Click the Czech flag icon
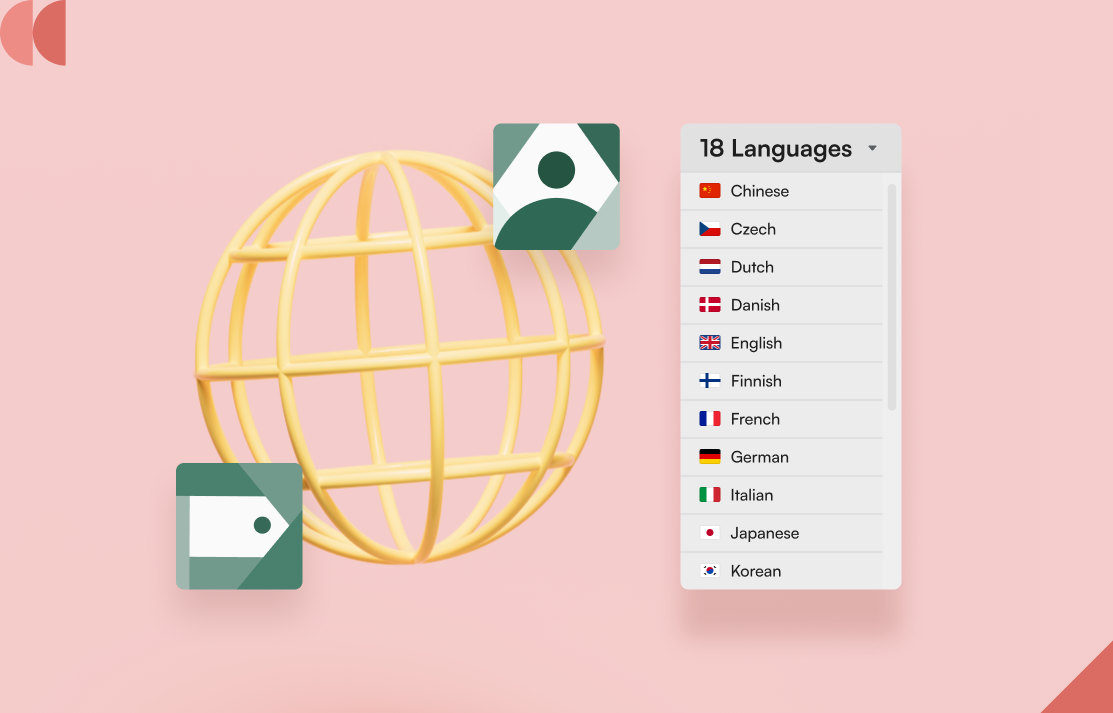This screenshot has height=713, width=1113. click(710, 229)
